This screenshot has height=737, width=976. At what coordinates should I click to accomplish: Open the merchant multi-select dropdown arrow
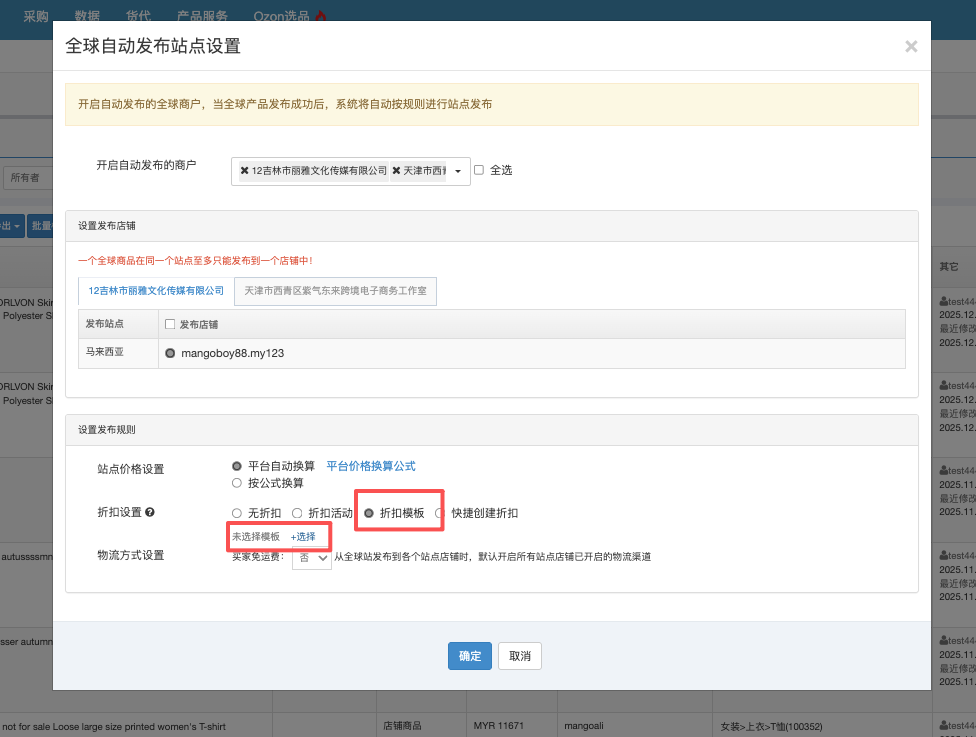pos(459,171)
